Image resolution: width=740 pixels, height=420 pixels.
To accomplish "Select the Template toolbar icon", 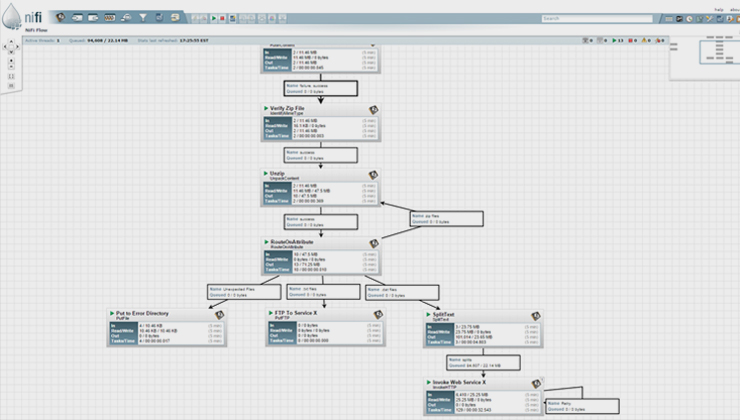I will tap(159, 17).
